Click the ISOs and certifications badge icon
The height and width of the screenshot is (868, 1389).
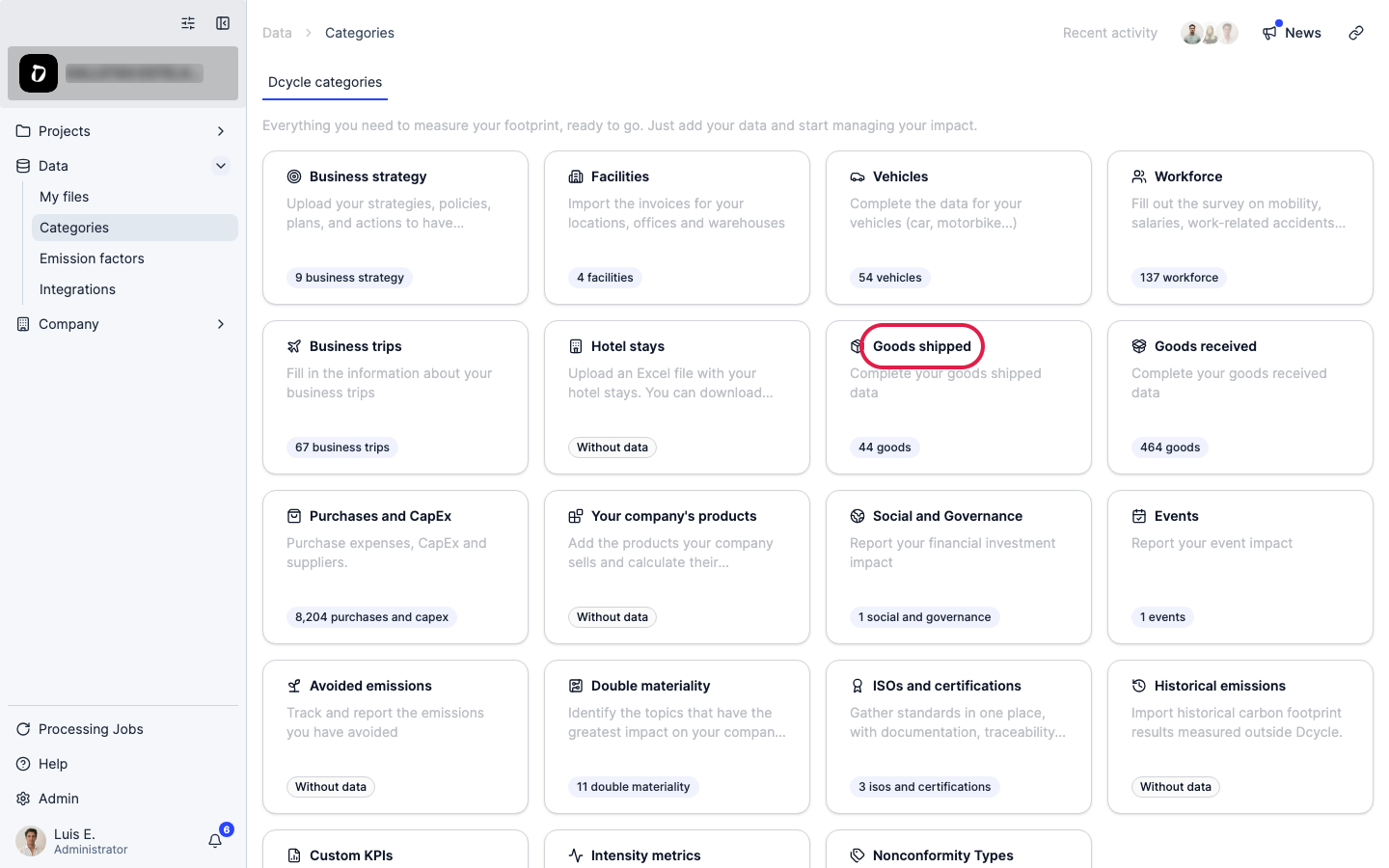pyautogui.click(x=858, y=686)
